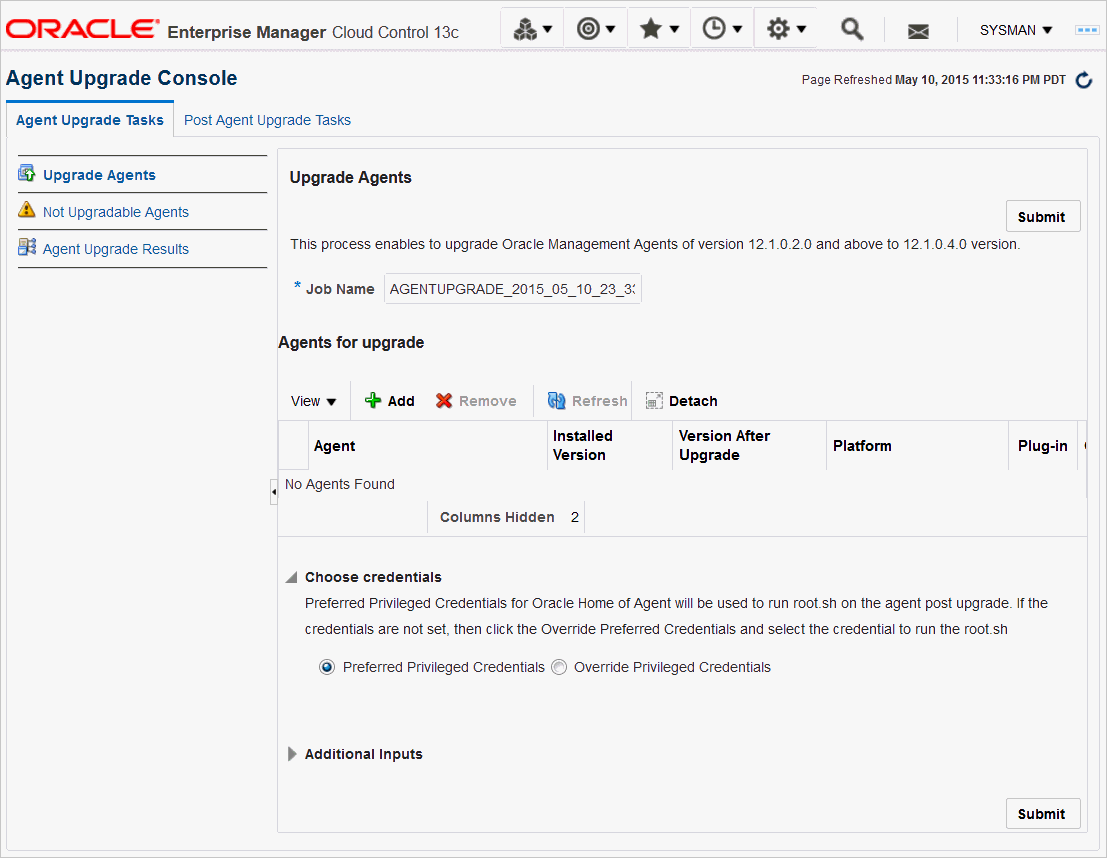The height and width of the screenshot is (858, 1107).
Task: Click the Detach table icon
Action: (x=654, y=400)
